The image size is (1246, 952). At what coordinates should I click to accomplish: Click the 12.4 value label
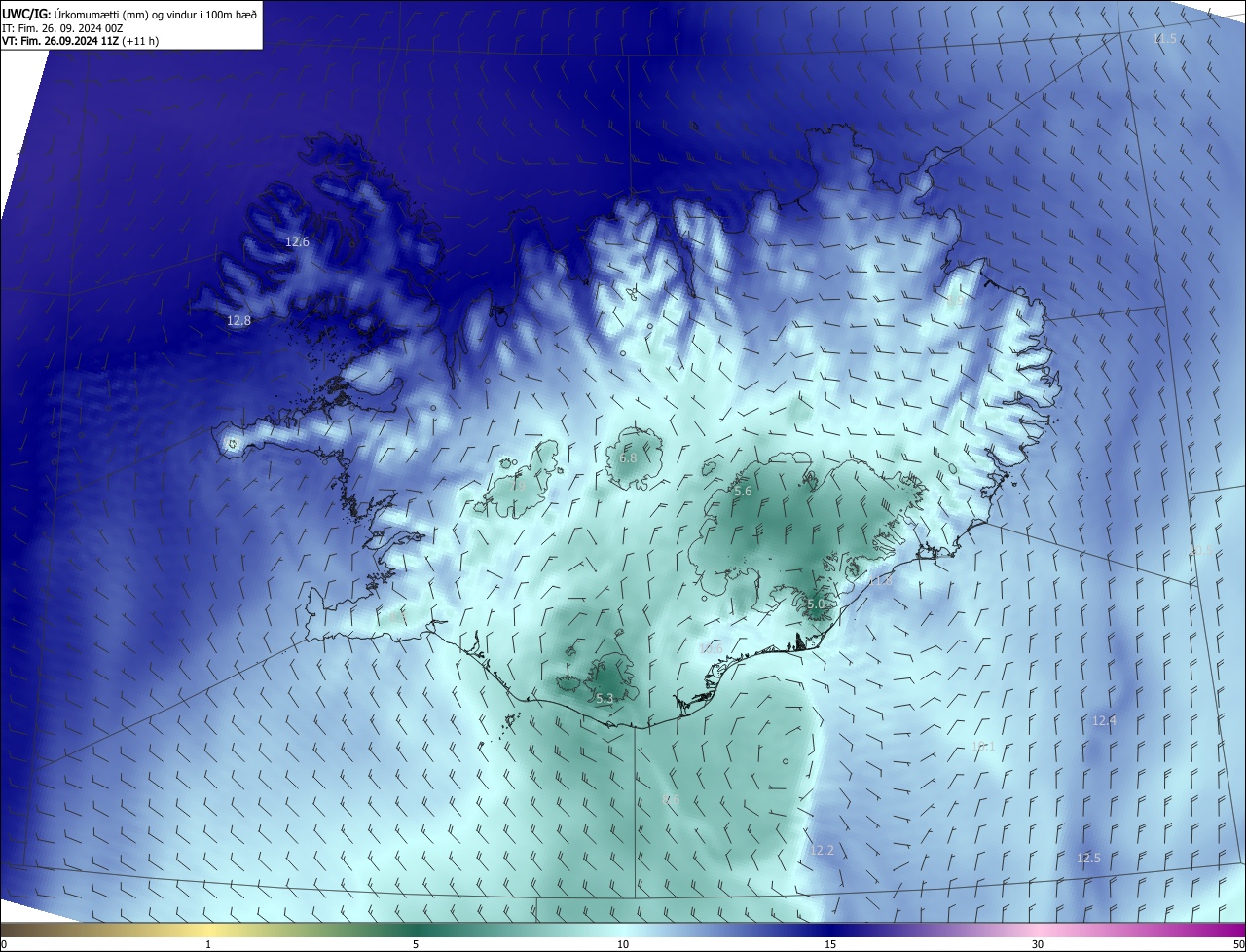pos(1104,721)
